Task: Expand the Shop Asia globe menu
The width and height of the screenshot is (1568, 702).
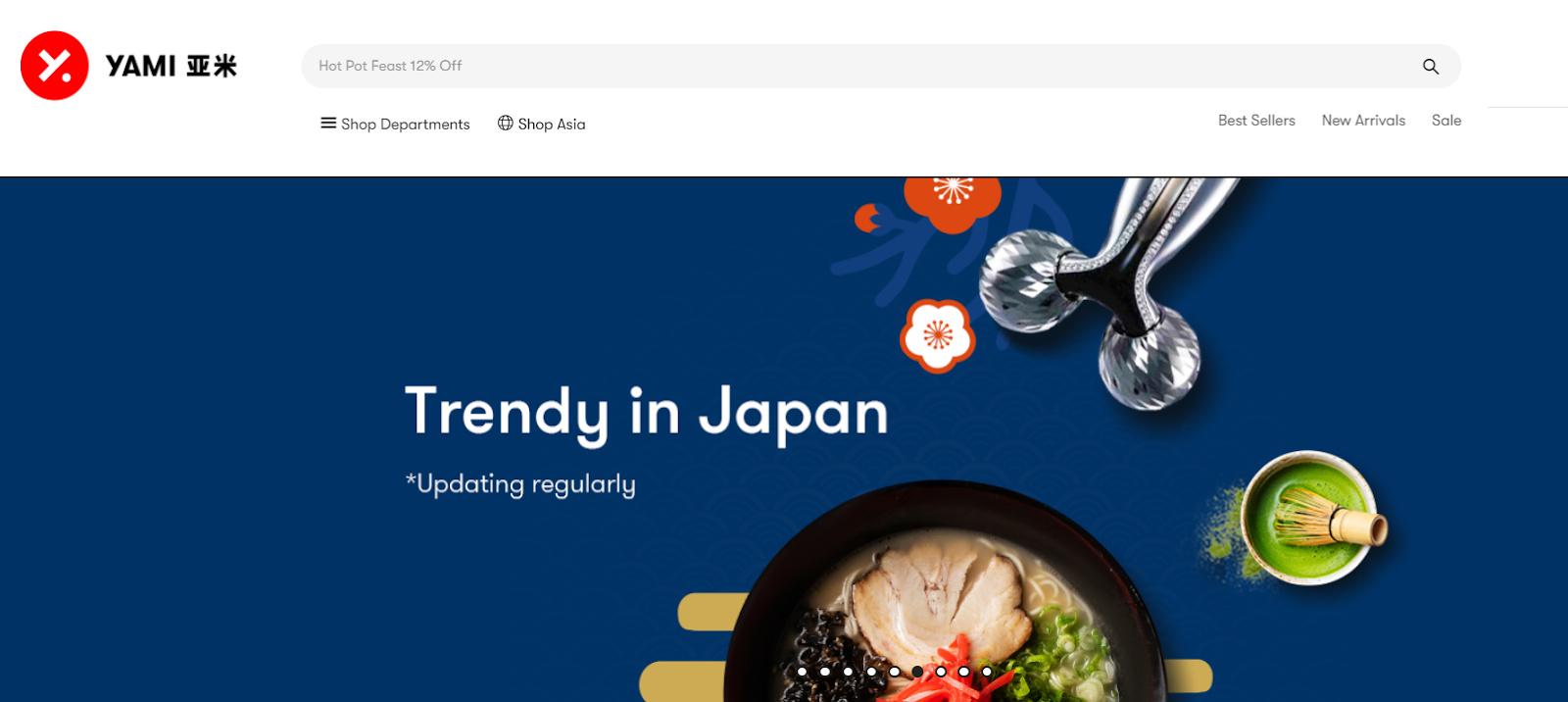Action: point(541,124)
